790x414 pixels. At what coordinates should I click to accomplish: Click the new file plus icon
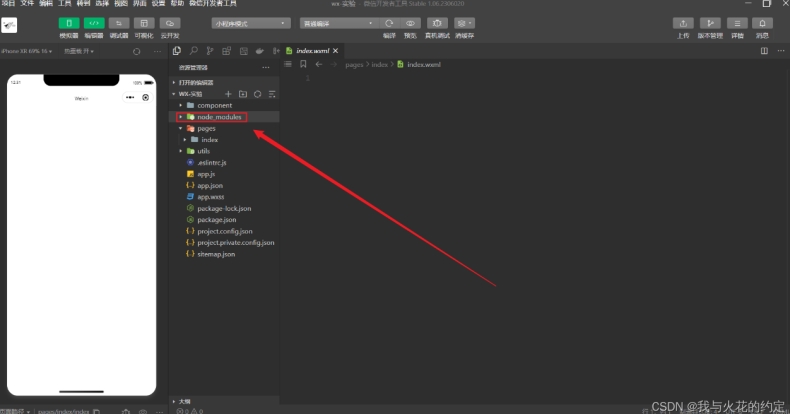pos(228,94)
